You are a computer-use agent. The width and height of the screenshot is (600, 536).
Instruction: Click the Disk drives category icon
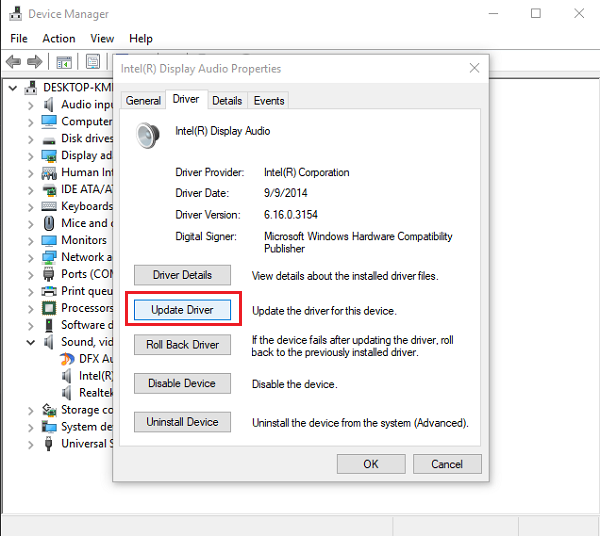click(x=49, y=138)
